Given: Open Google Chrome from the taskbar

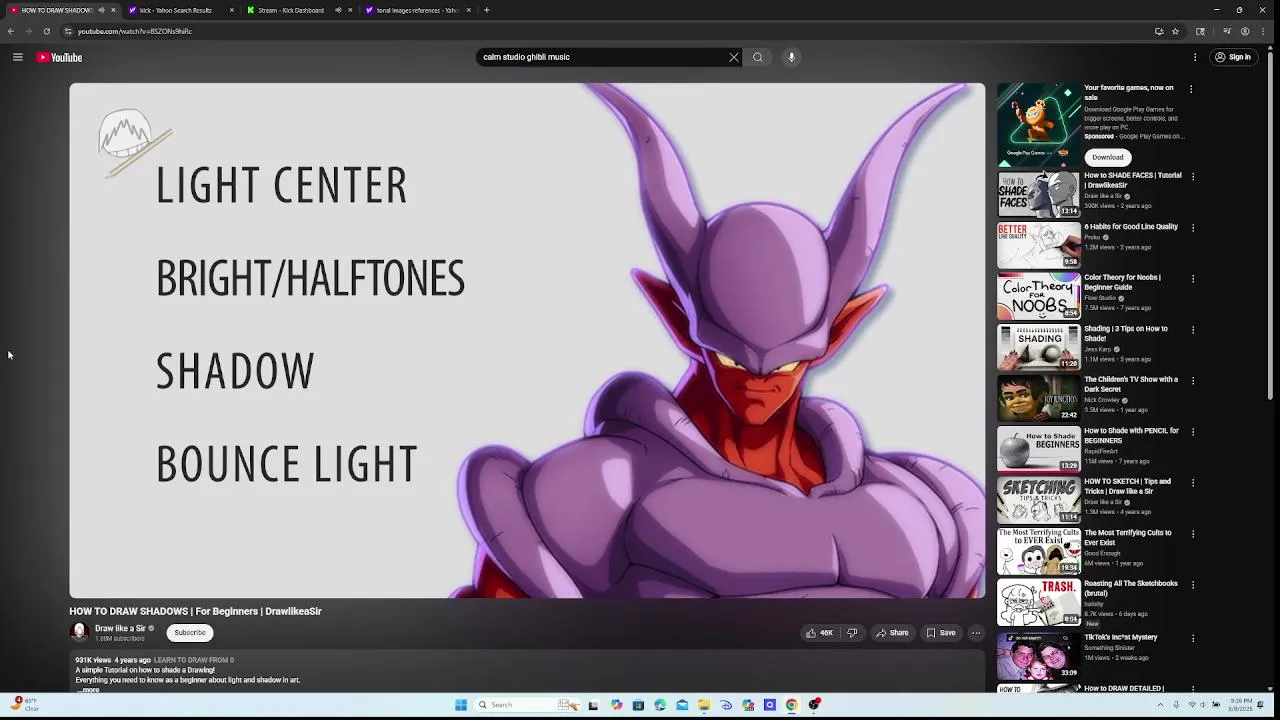Looking at the screenshot, I should click(x=791, y=705).
